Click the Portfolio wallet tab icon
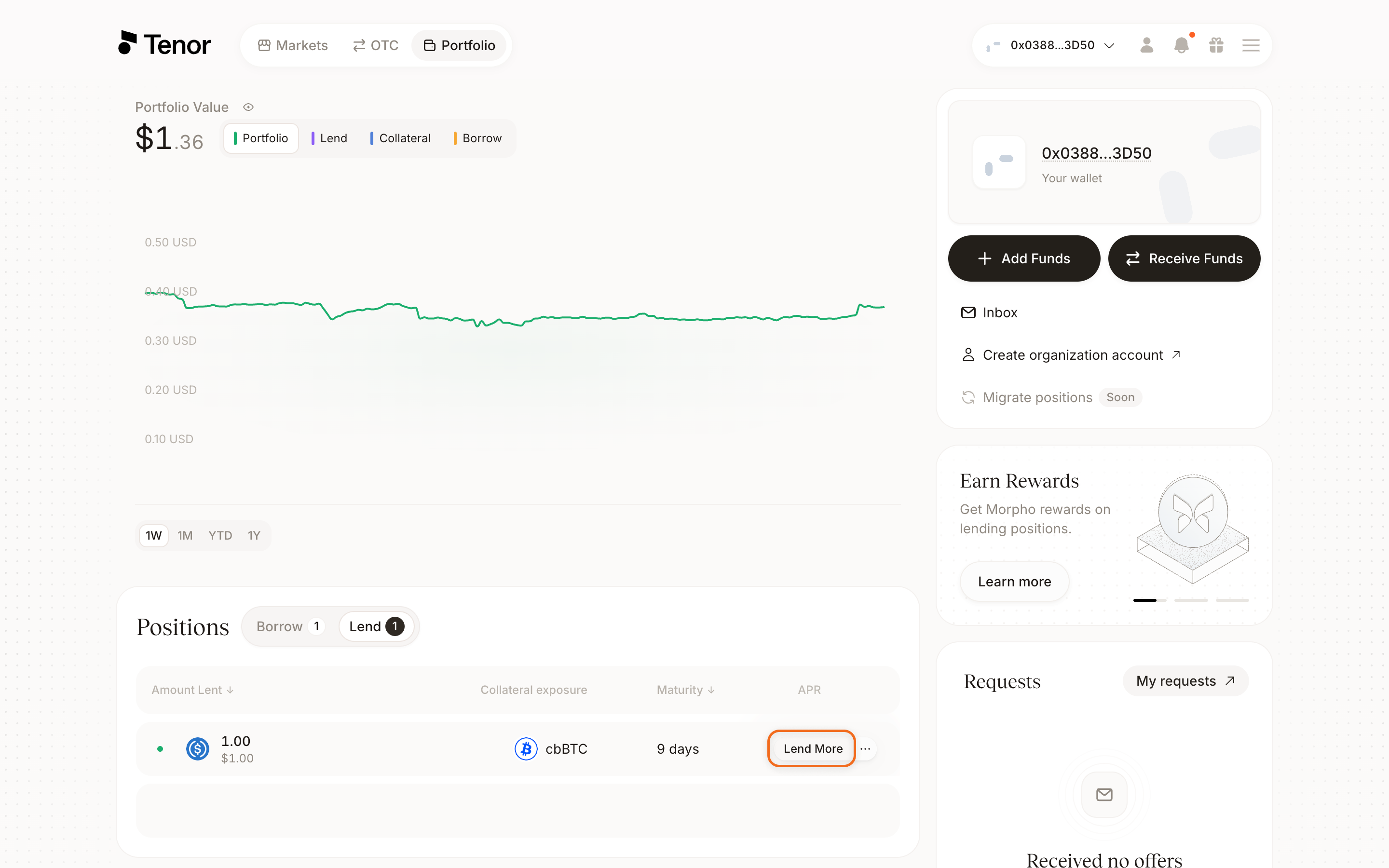This screenshot has height=868, width=1389. pyautogui.click(x=429, y=45)
